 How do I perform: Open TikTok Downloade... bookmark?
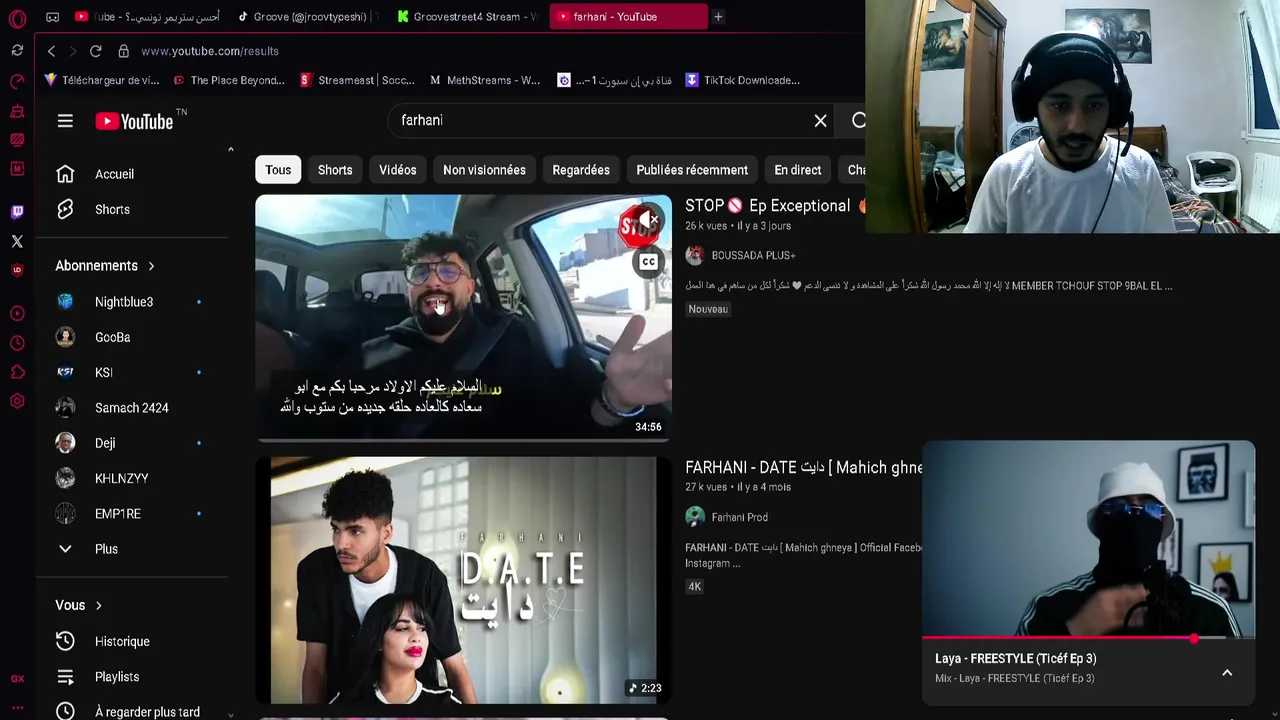(x=742, y=80)
